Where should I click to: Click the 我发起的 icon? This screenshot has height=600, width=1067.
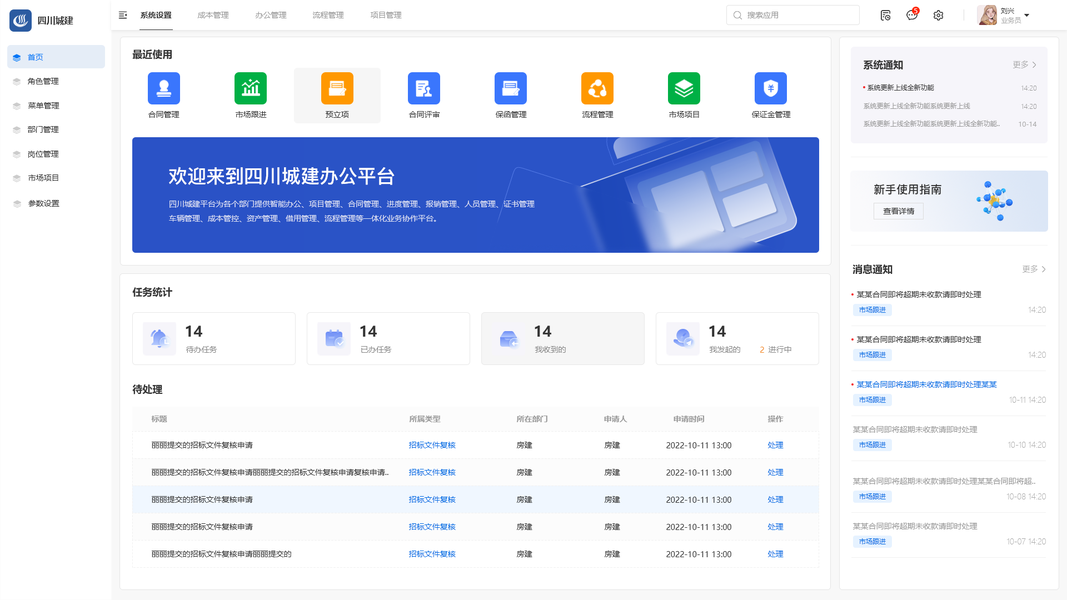pos(683,338)
